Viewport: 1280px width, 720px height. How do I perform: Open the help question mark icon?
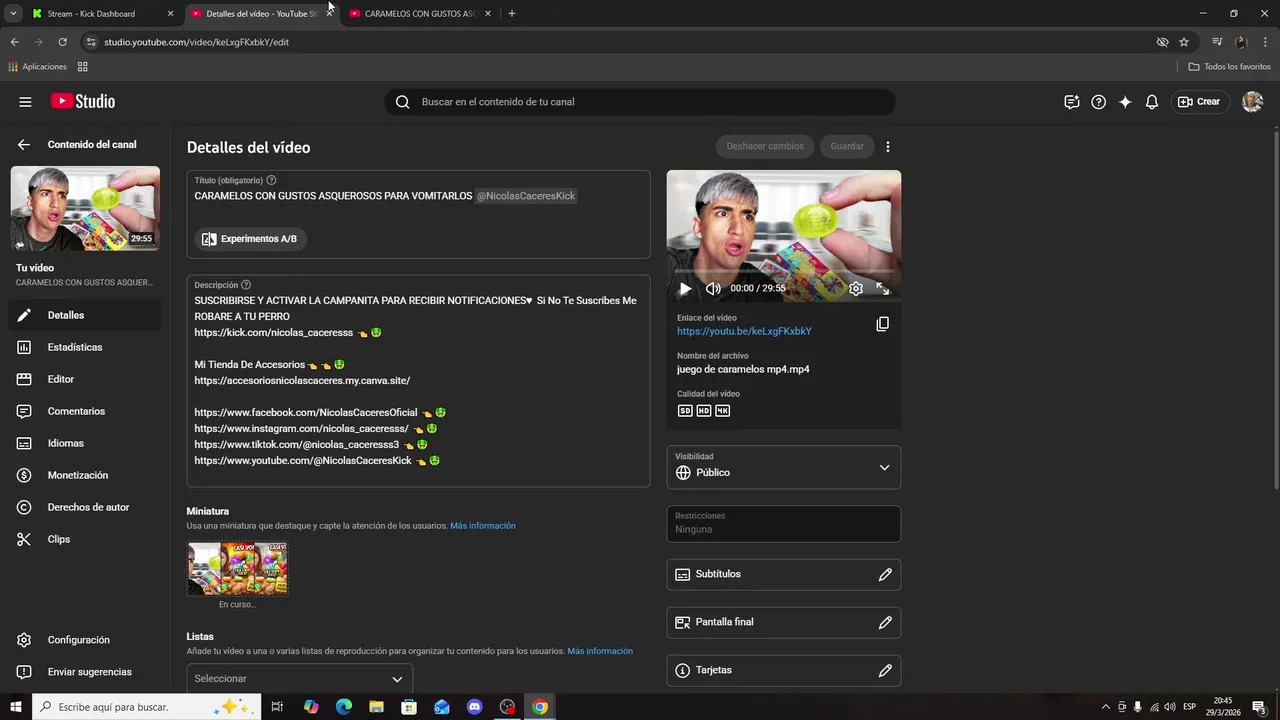pos(1099,102)
